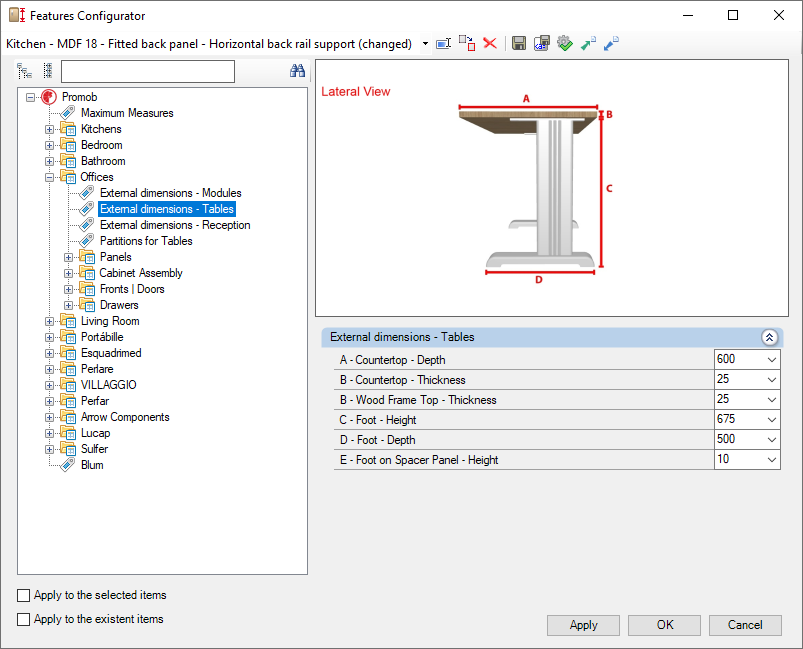
Task: Click the Features Configurator title bar icon
Action: [x=17, y=15]
